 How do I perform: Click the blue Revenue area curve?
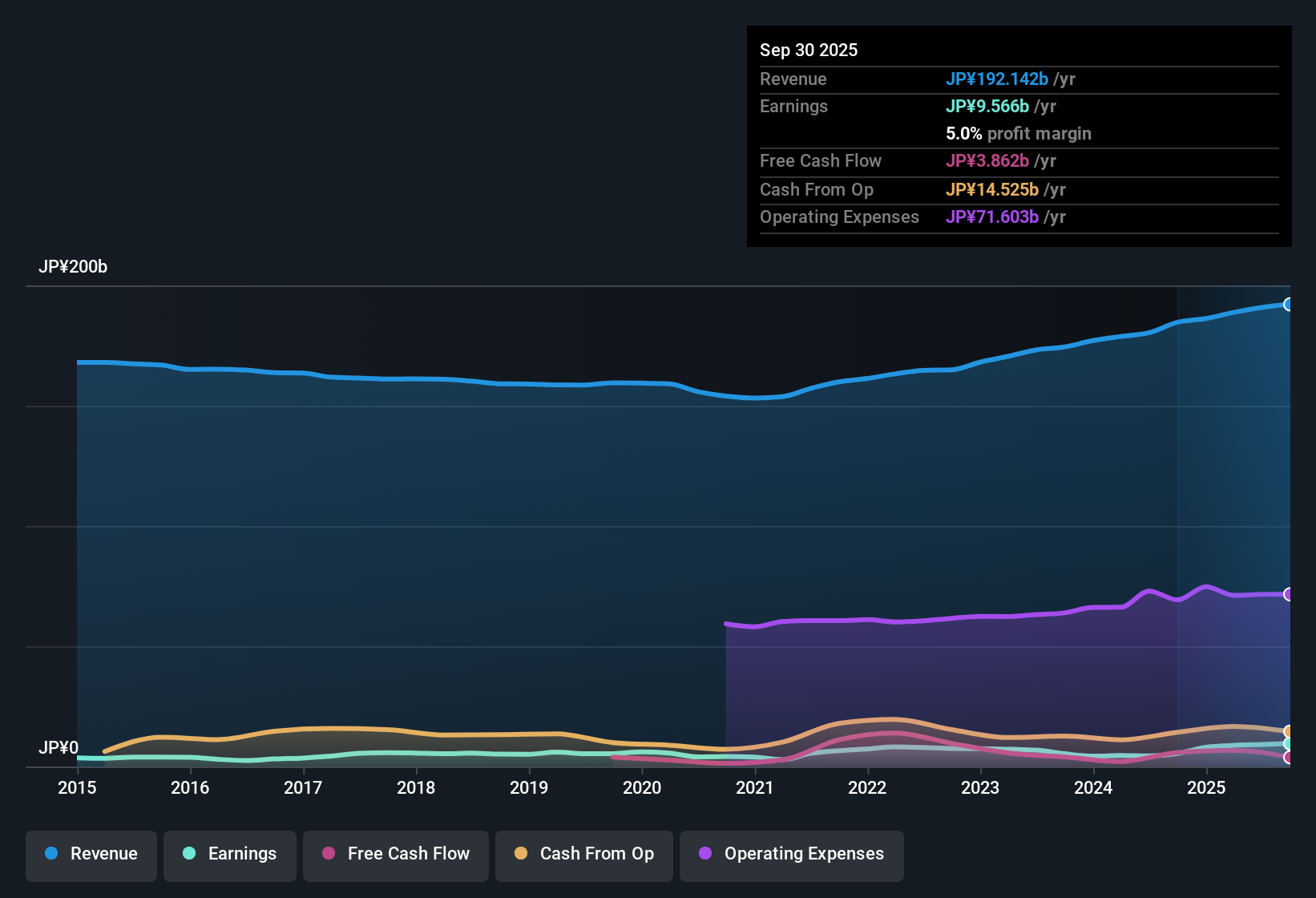point(561,382)
